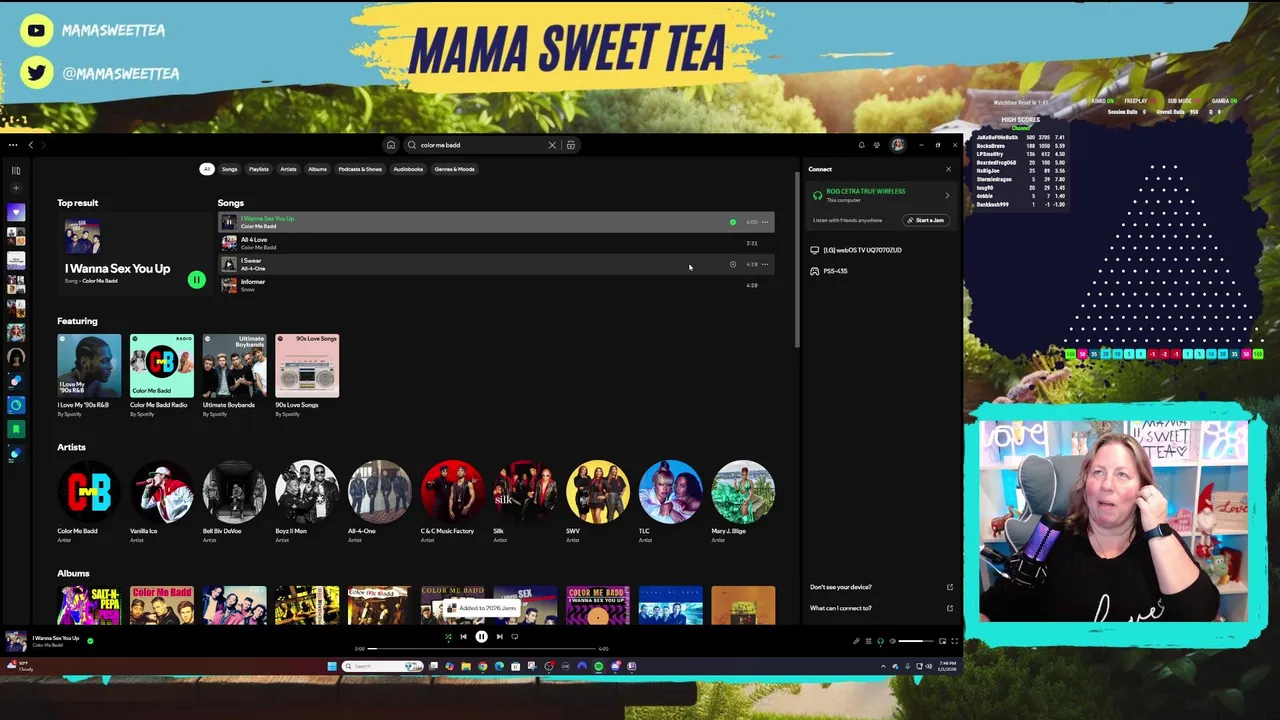Open Mary J. Blige artist page
Screen dimensions: 1280x720
point(743,501)
